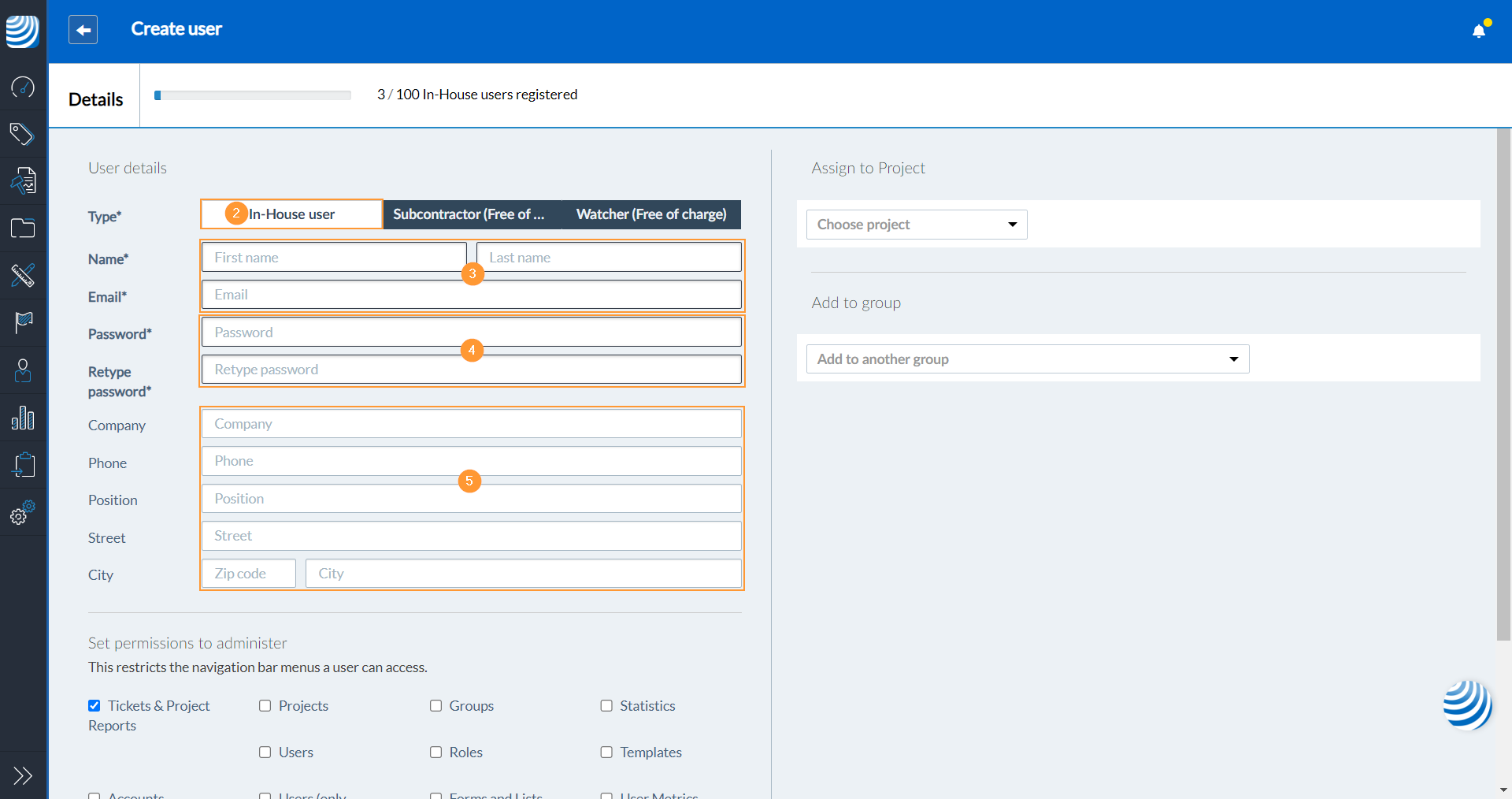This screenshot has width=1512, height=799.
Task: Open the Dashboard speedometer icon
Action: pos(23,87)
